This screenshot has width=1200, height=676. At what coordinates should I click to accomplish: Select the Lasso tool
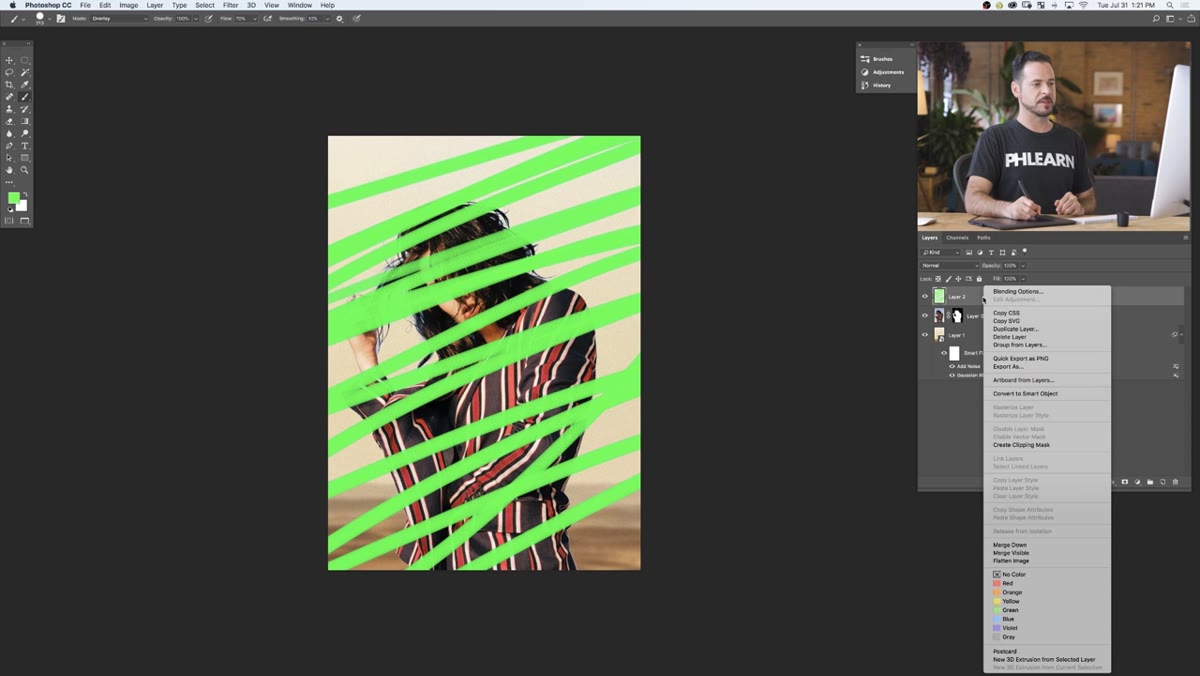click(x=10, y=72)
